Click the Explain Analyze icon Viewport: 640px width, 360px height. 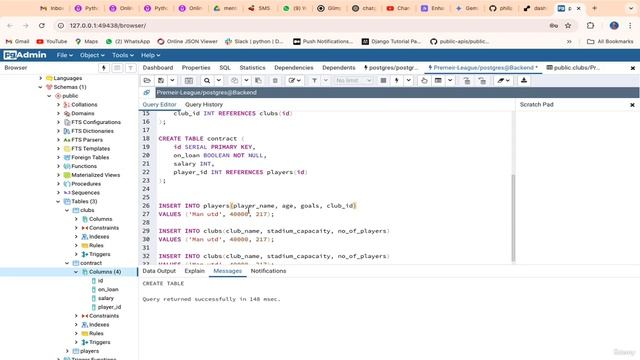point(438,80)
